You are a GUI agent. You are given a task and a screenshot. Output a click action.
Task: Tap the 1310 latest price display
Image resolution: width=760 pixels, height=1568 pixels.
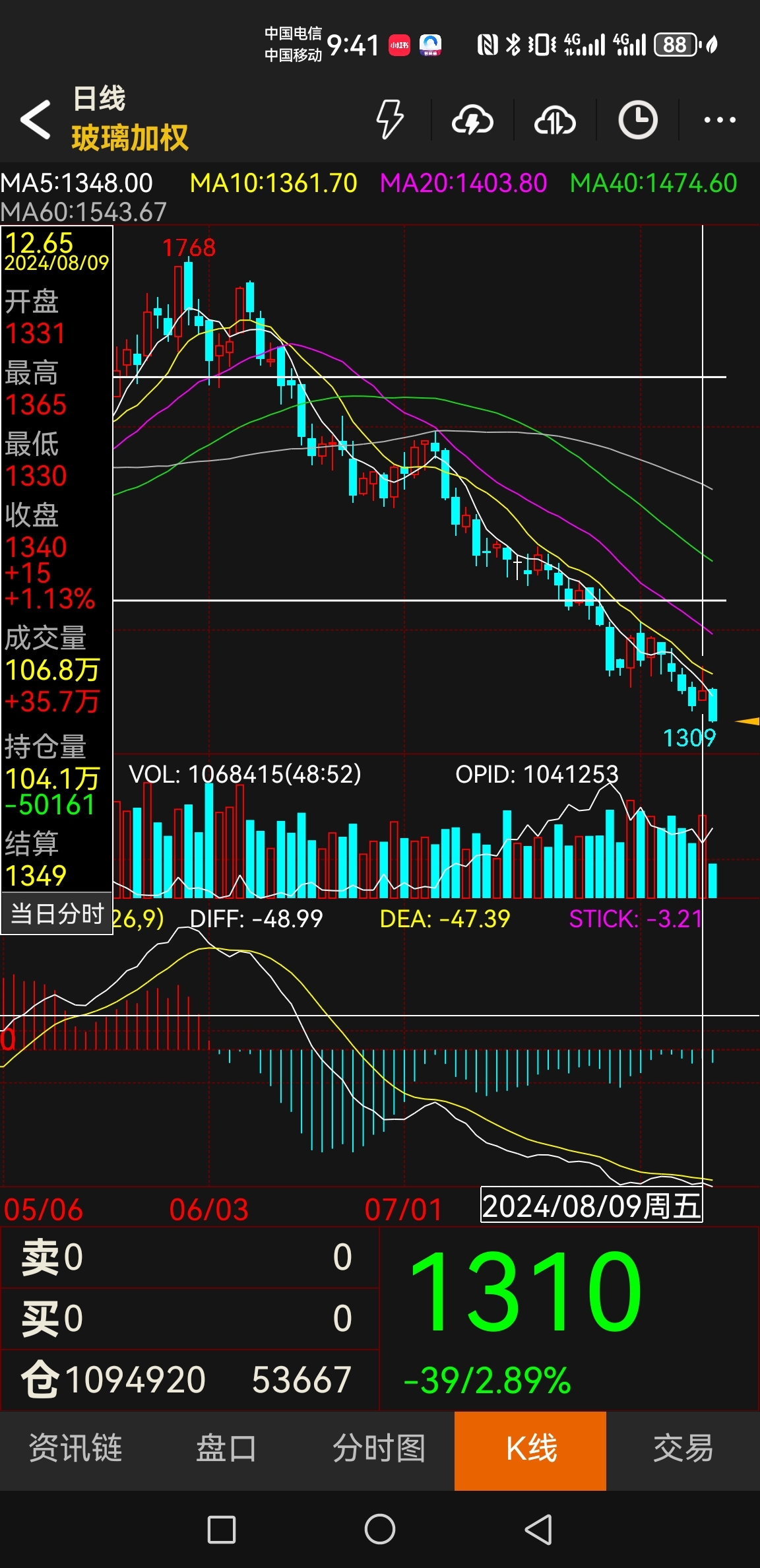(x=526, y=1291)
